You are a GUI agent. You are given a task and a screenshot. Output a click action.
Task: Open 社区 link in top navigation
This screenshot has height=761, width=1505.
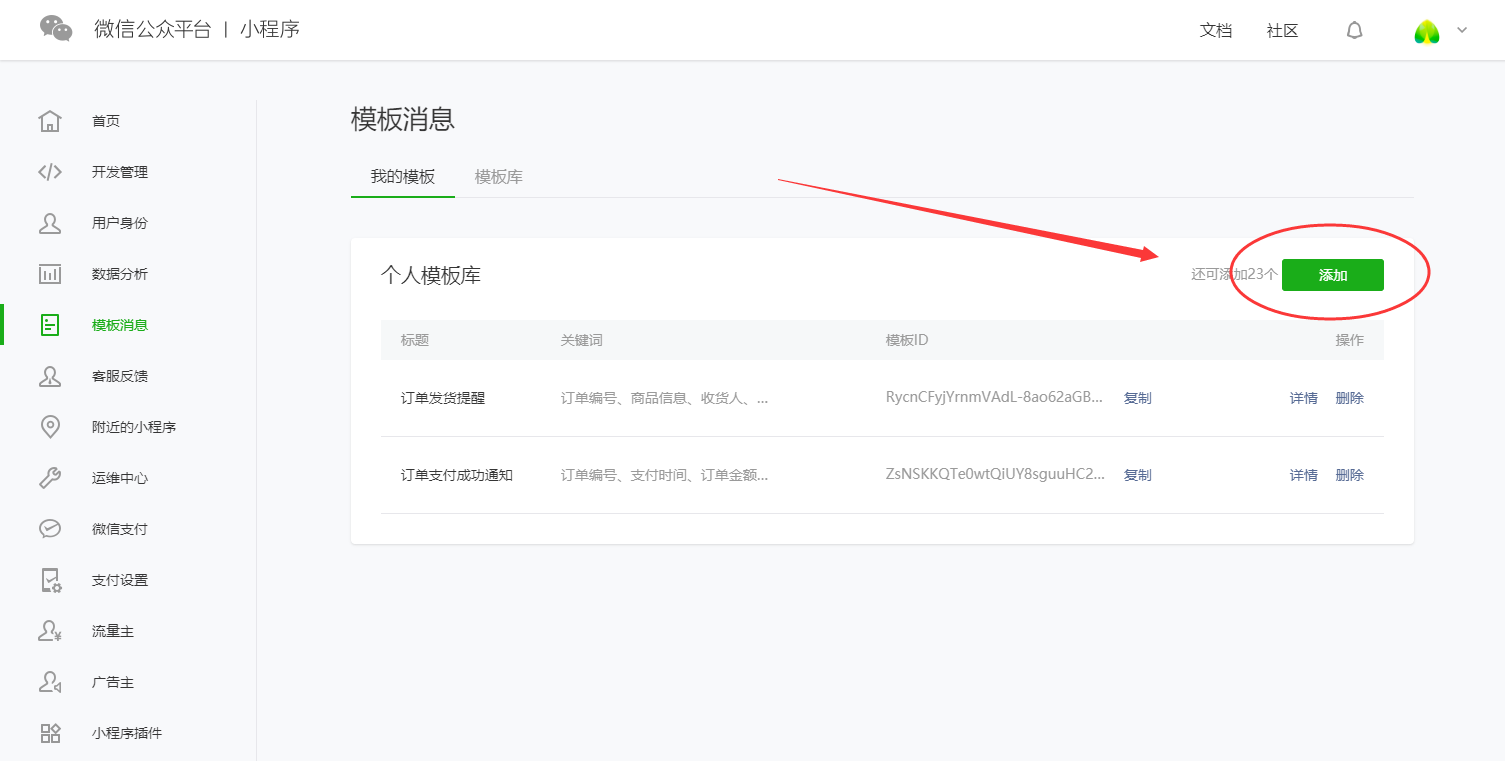click(1282, 31)
